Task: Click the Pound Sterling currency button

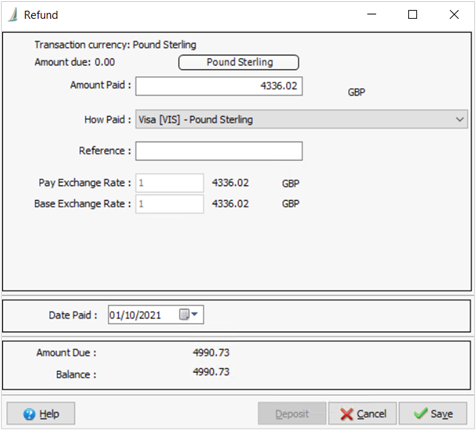Action: 239,62
